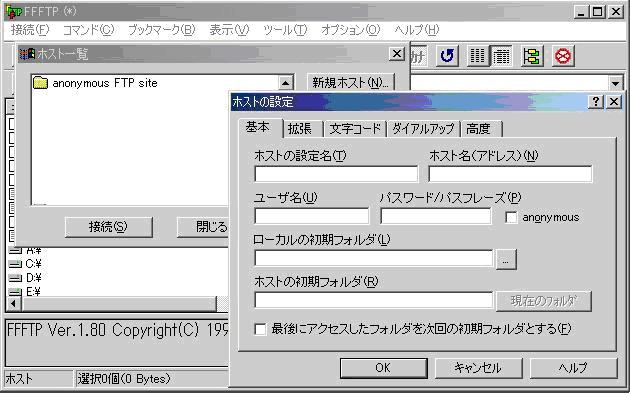Click the red abort transfer icon
The image size is (630, 393).
click(562, 56)
